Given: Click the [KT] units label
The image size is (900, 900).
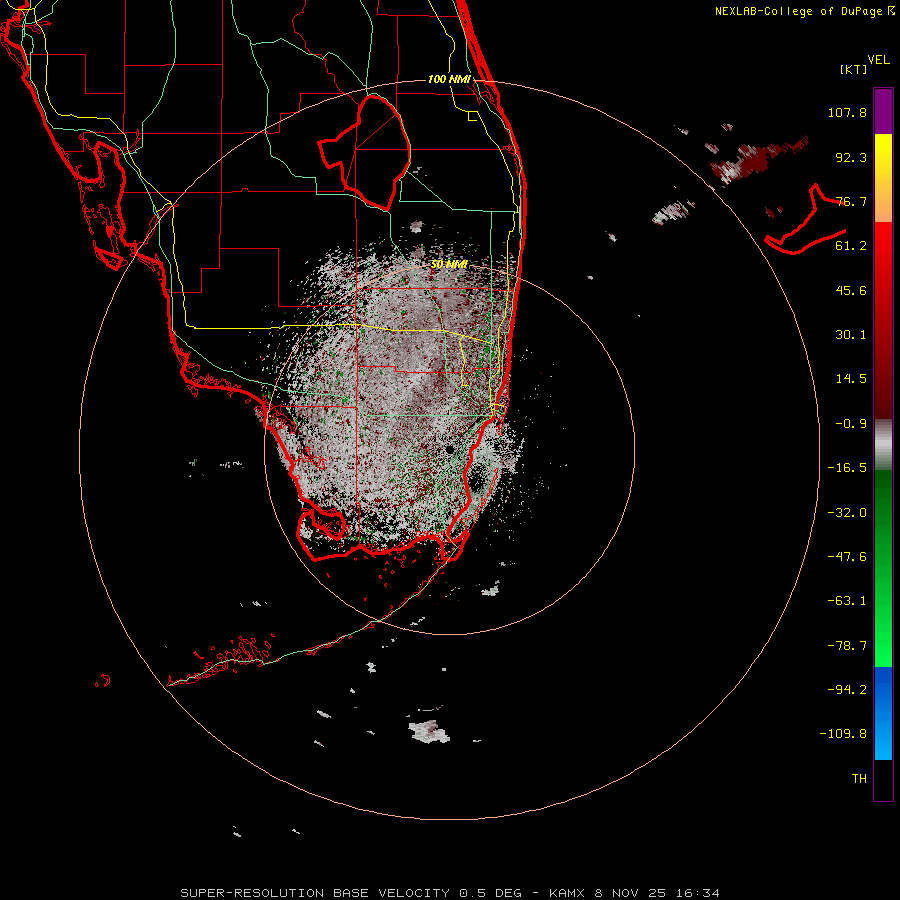Looking at the screenshot, I should coord(853,69).
